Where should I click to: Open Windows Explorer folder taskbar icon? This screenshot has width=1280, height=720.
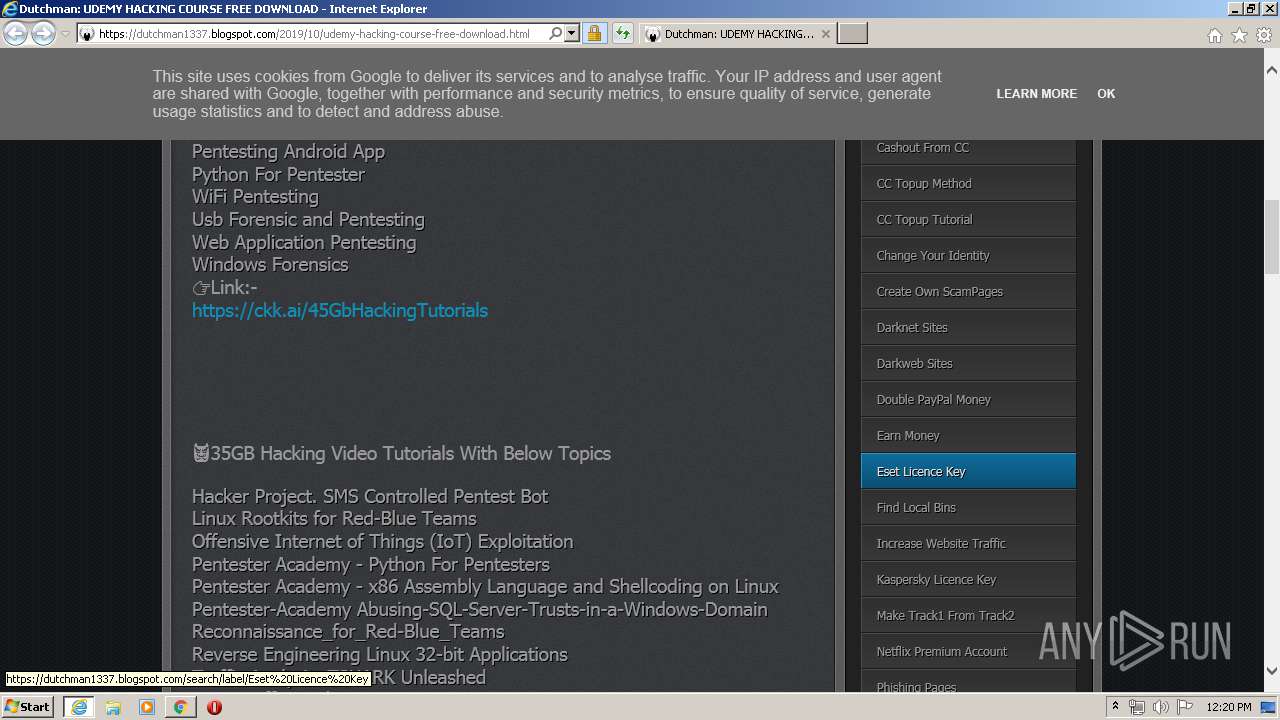(113, 707)
